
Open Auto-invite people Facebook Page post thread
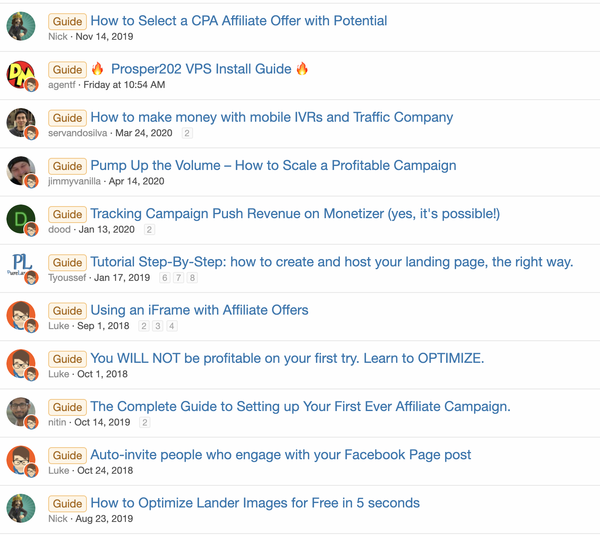[x=280, y=455]
